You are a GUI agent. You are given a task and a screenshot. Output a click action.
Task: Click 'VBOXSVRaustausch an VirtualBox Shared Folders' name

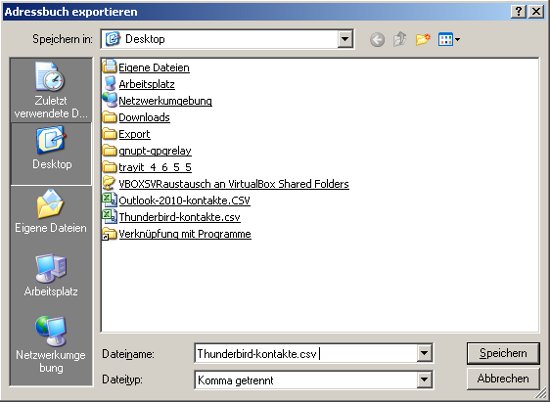click(x=234, y=184)
